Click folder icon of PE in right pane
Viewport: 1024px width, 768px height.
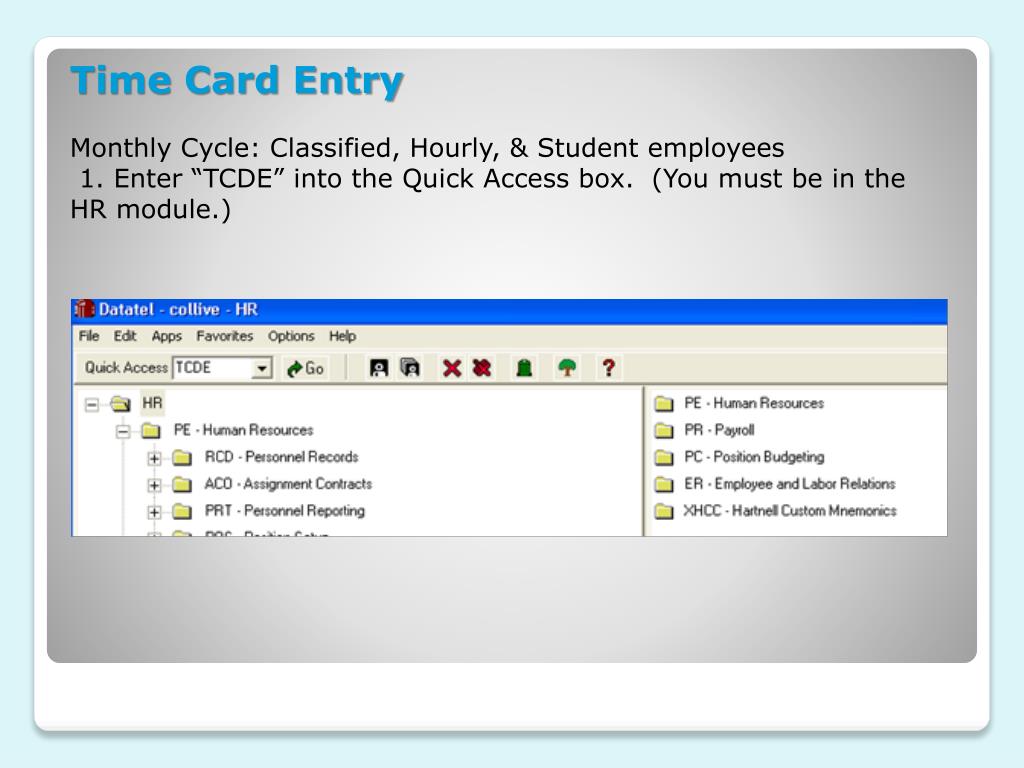coord(664,404)
